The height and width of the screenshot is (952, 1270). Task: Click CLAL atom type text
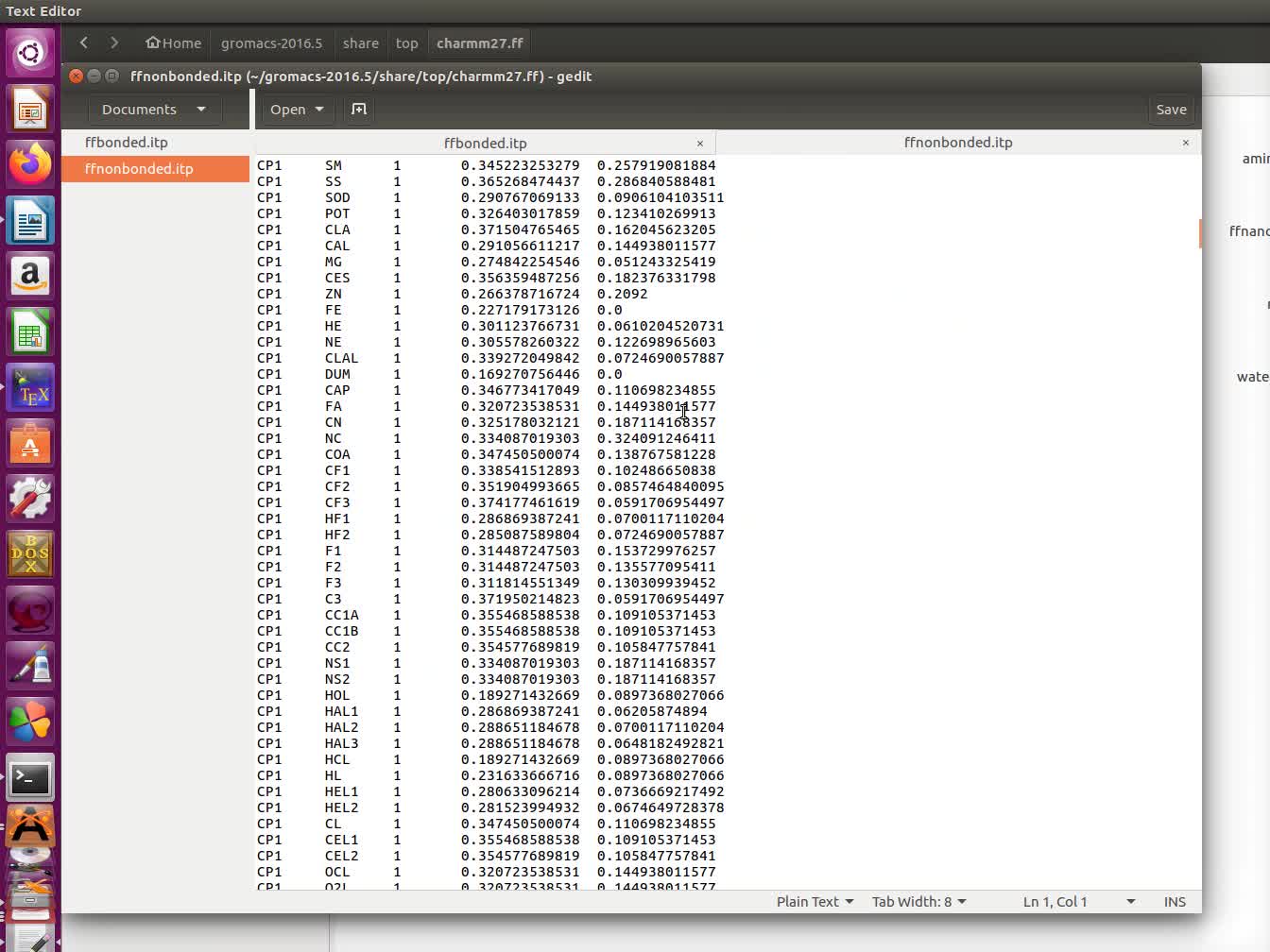point(342,358)
